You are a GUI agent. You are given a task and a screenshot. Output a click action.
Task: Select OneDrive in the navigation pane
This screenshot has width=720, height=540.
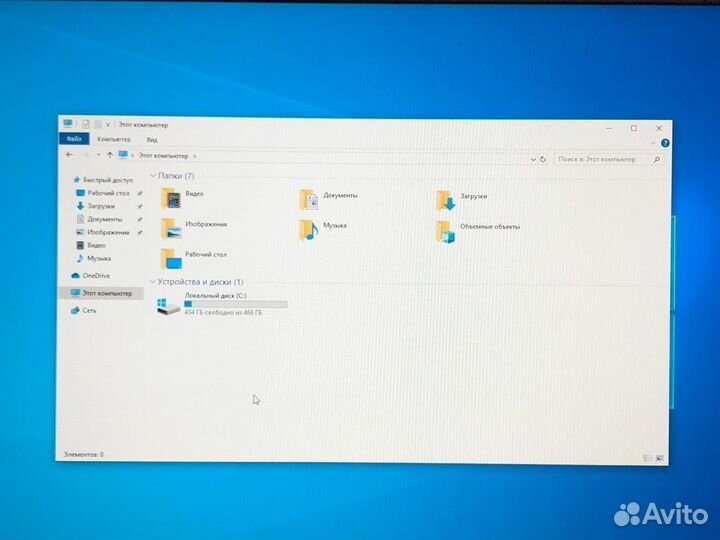click(x=96, y=275)
